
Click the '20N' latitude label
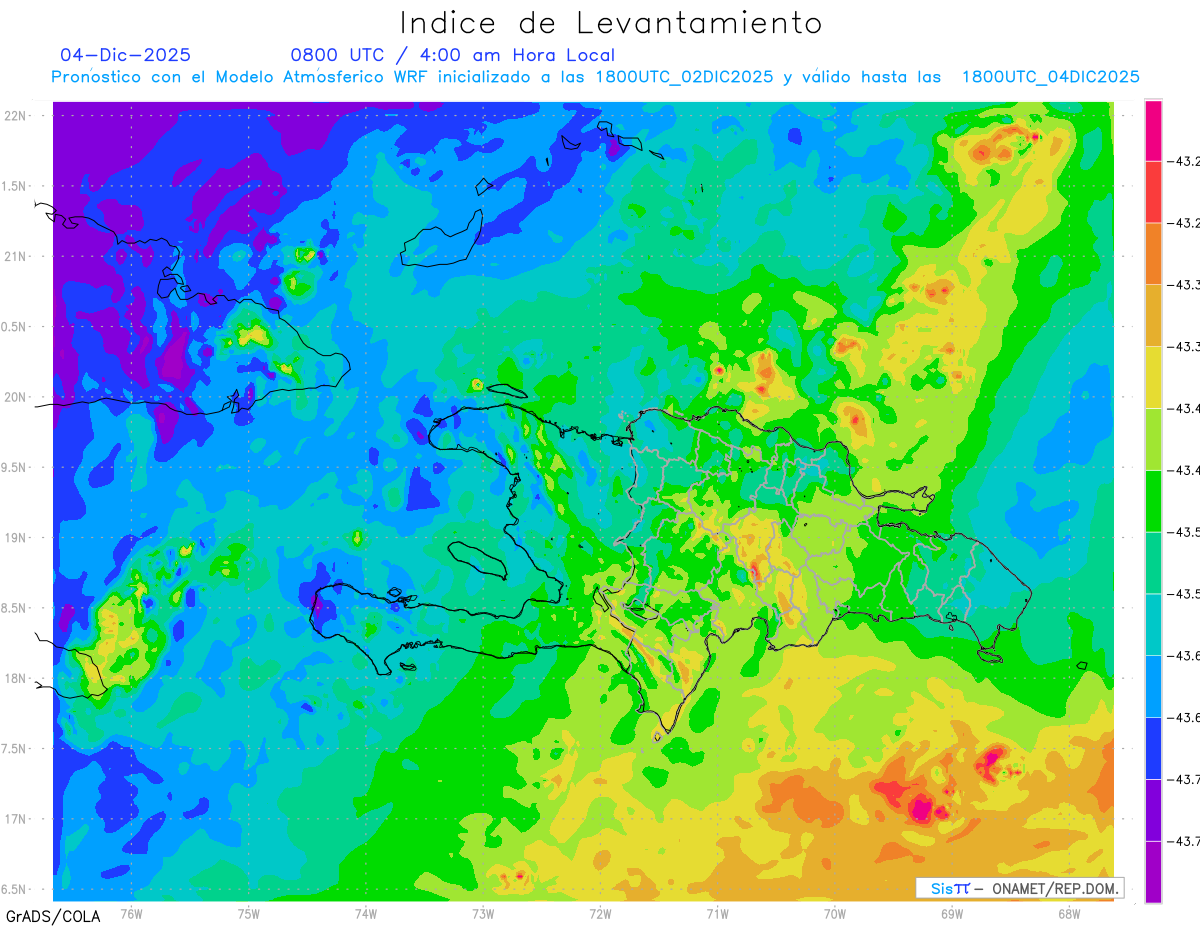(16, 397)
